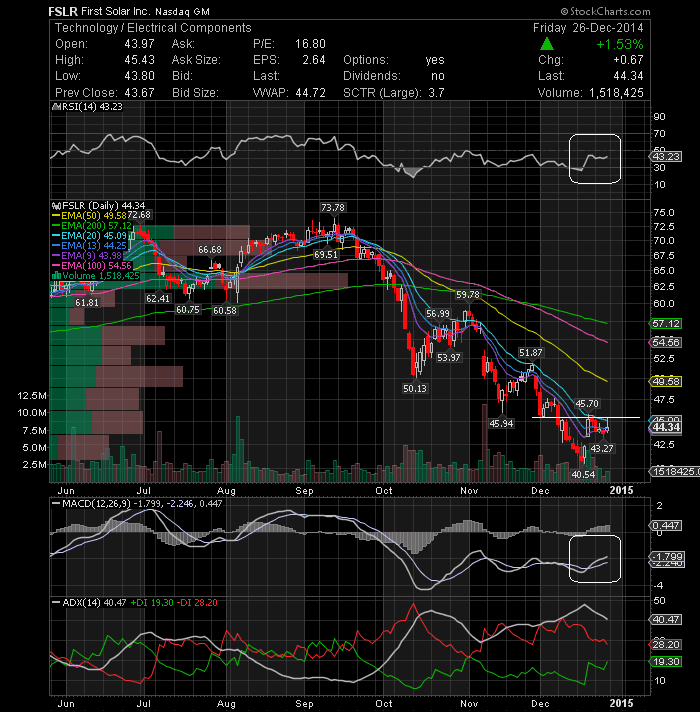
Task: Click the date Friday 26-Dec-2014
Action: [588, 28]
